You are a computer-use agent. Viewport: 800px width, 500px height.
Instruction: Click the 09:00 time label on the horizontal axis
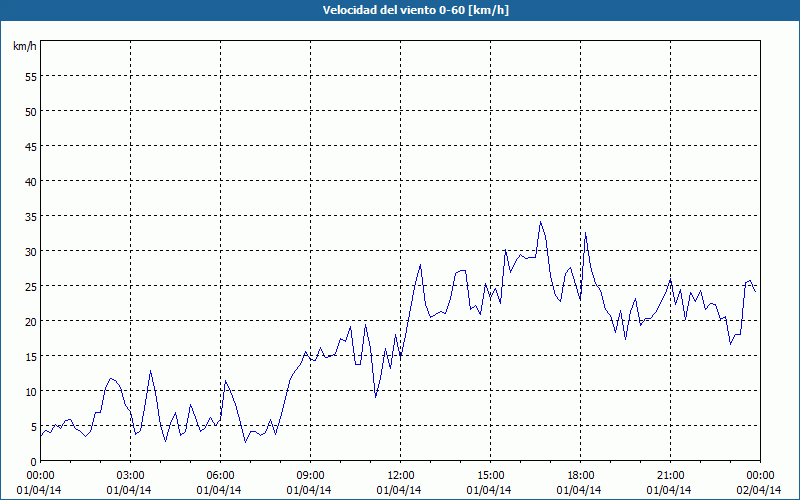(310, 476)
